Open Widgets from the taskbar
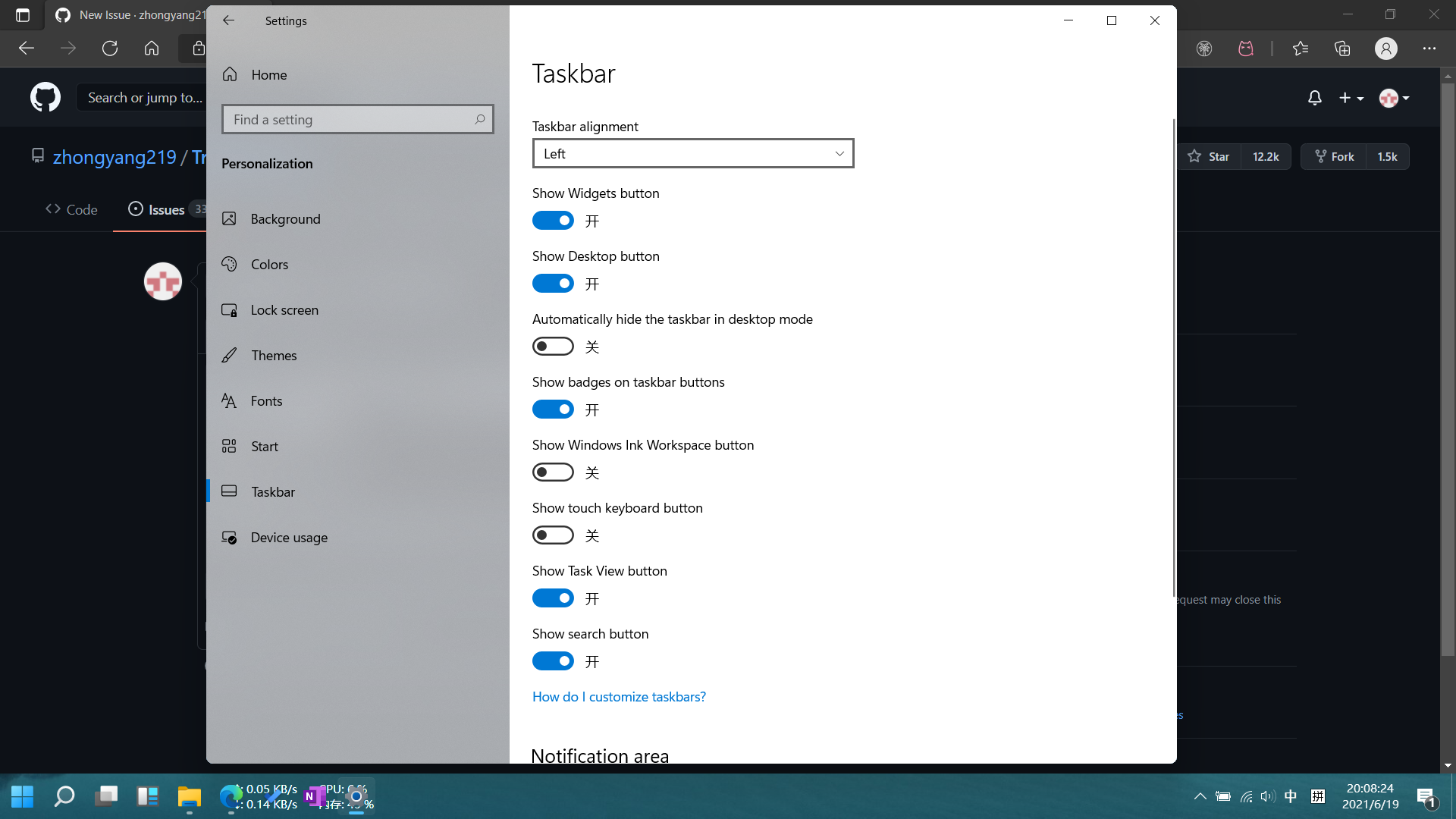Image resolution: width=1456 pixels, height=819 pixels. pyautogui.click(x=147, y=796)
